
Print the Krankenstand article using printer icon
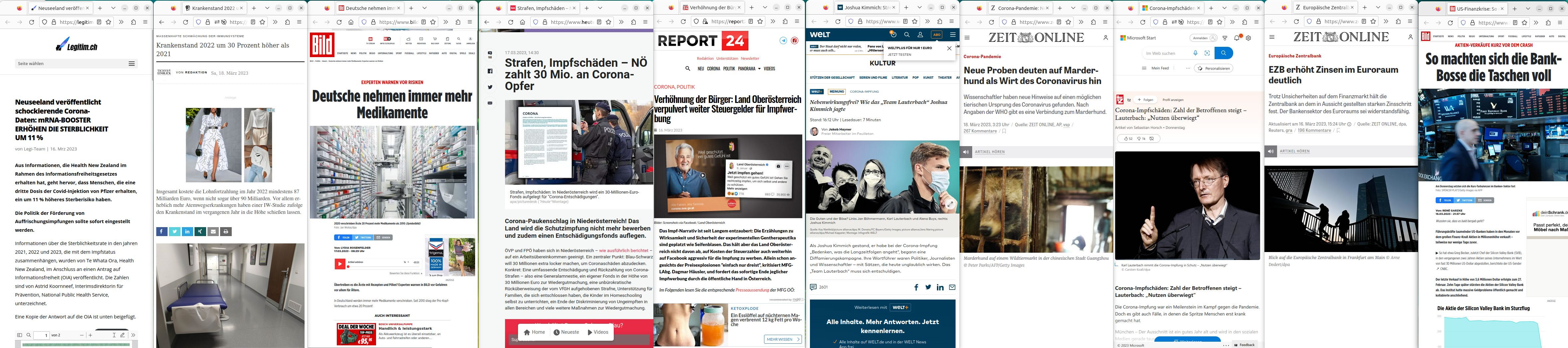coord(226,231)
